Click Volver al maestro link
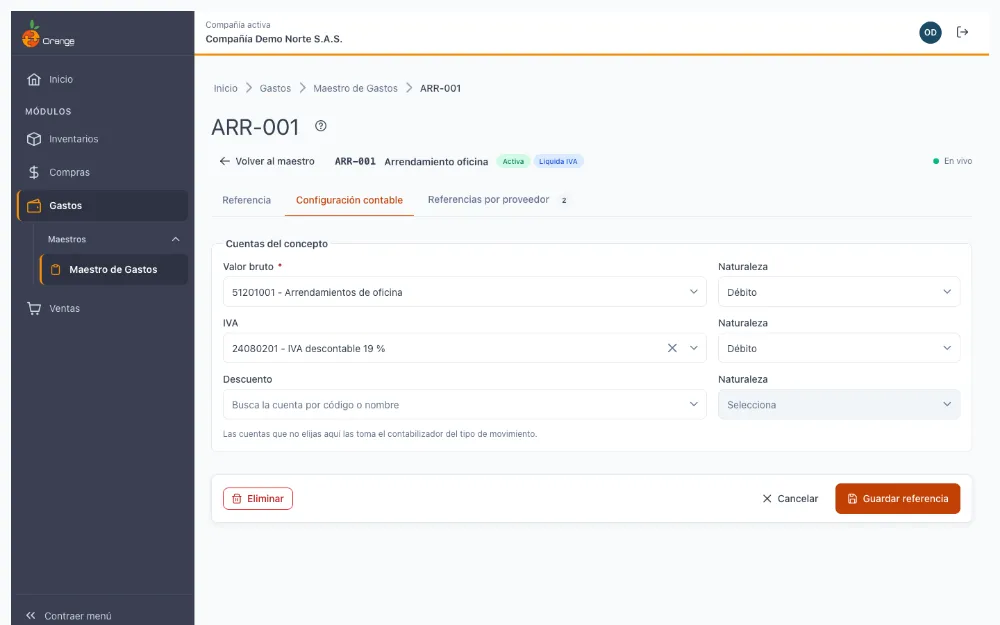 pyautogui.click(x=267, y=161)
